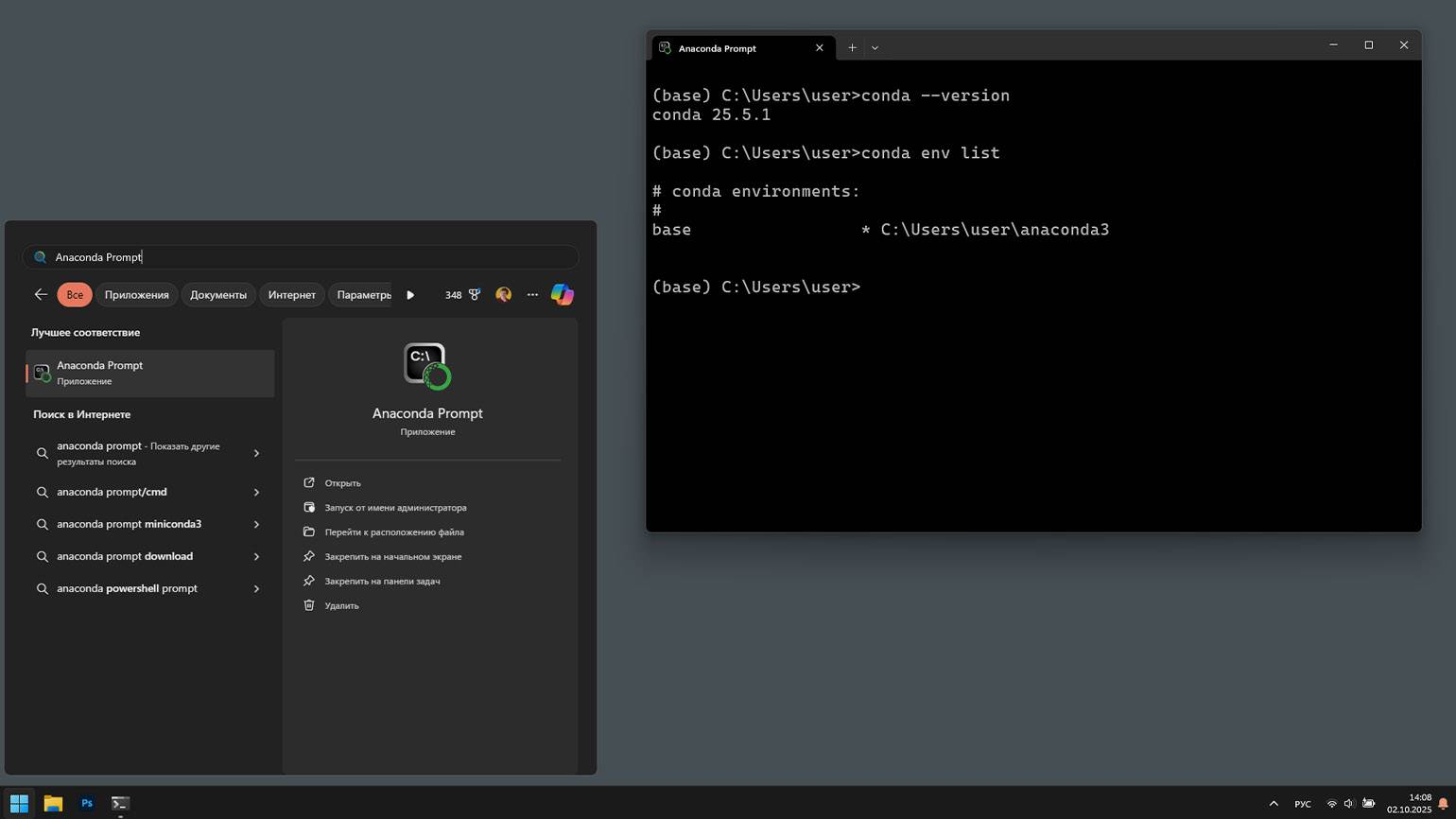The width and height of the screenshot is (1456, 819).
Task: Click the search input field
Action: [x=303, y=257]
